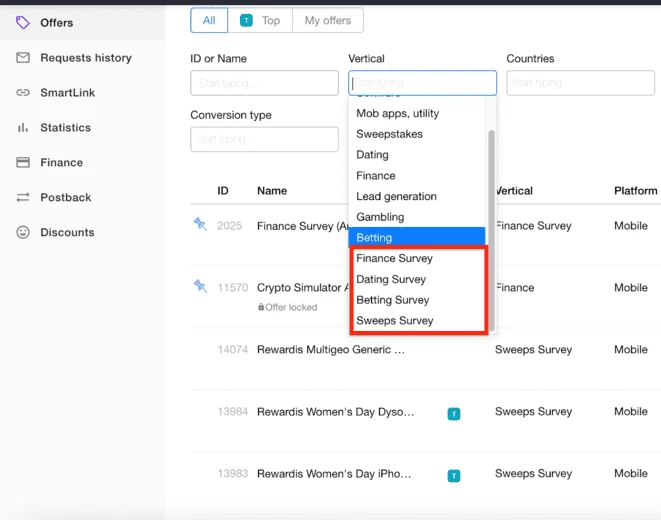
Task: Open Postback settings
Action: click(x=66, y=198)
